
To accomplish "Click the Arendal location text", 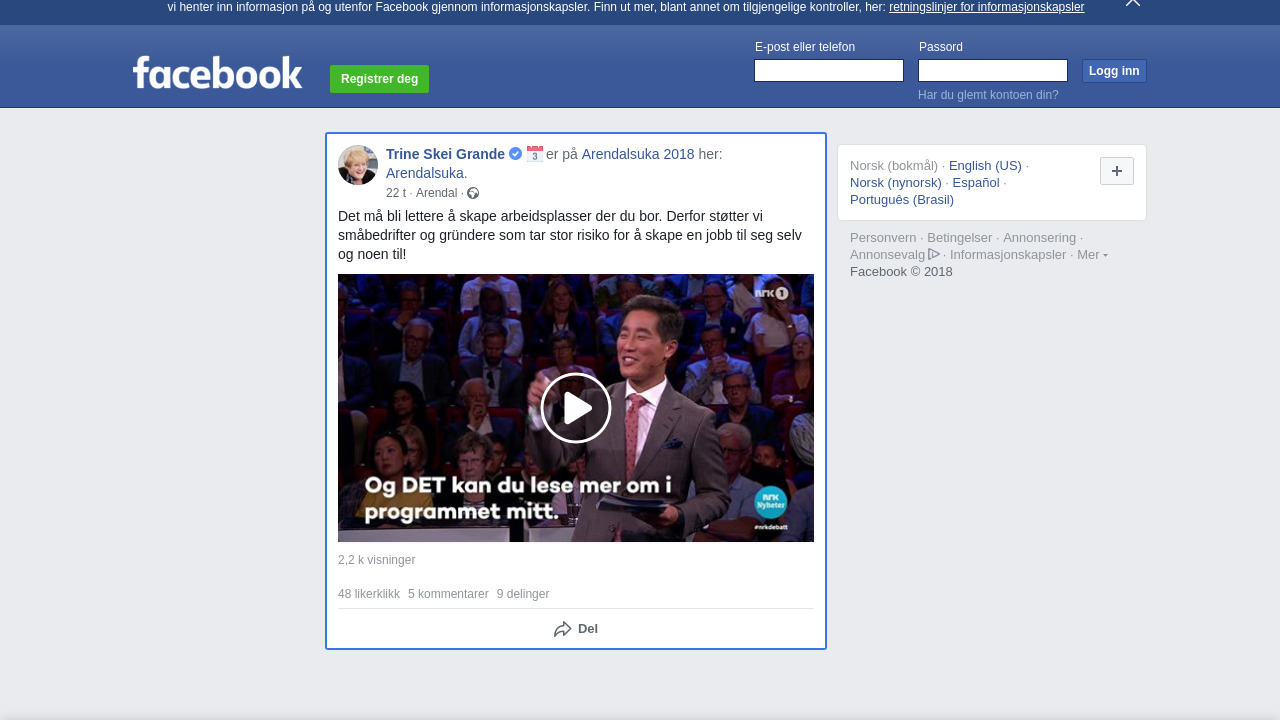I will tap(436, 193).
